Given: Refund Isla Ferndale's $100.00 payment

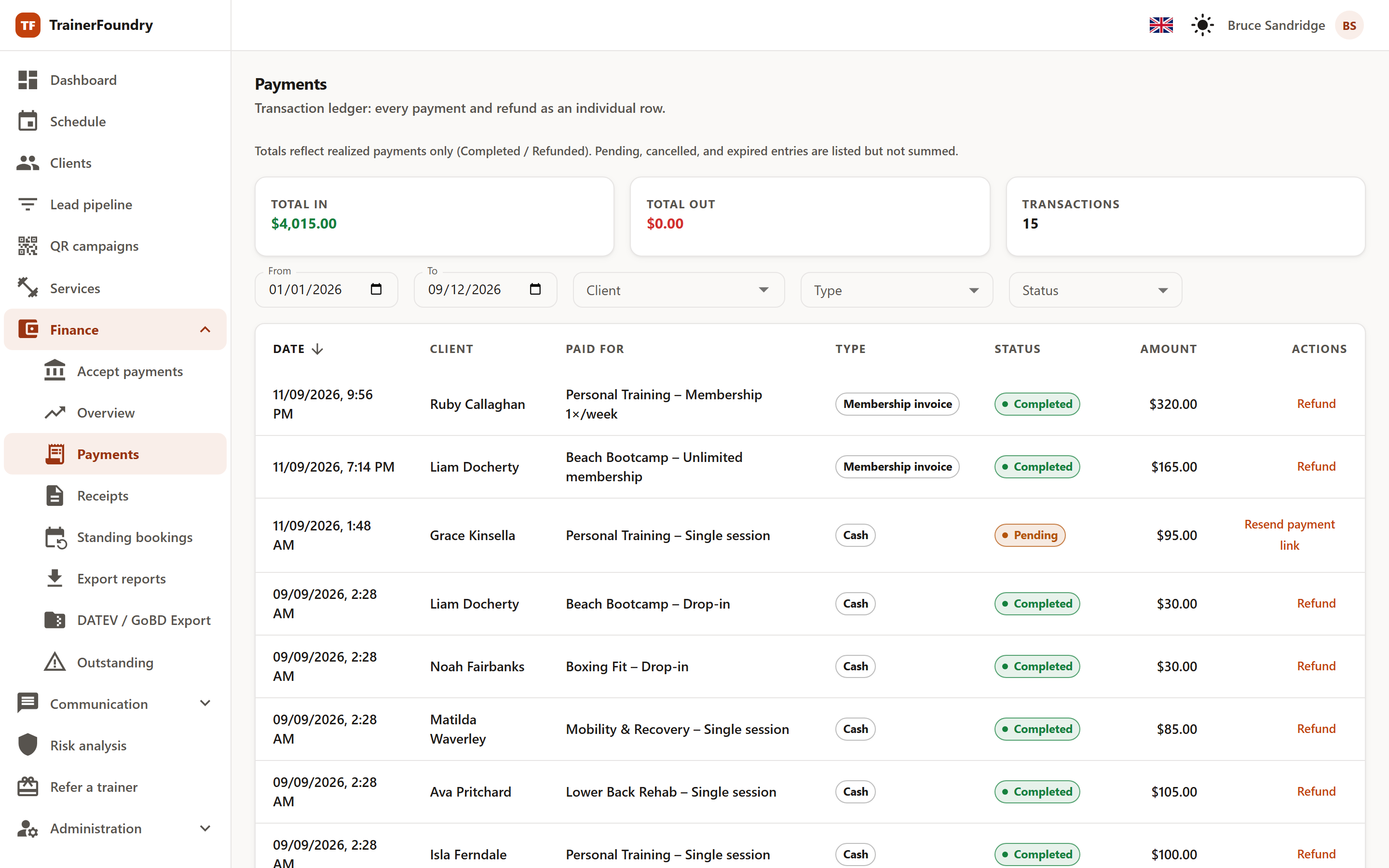Looking at the screenshot, I should coord(1316,854).
